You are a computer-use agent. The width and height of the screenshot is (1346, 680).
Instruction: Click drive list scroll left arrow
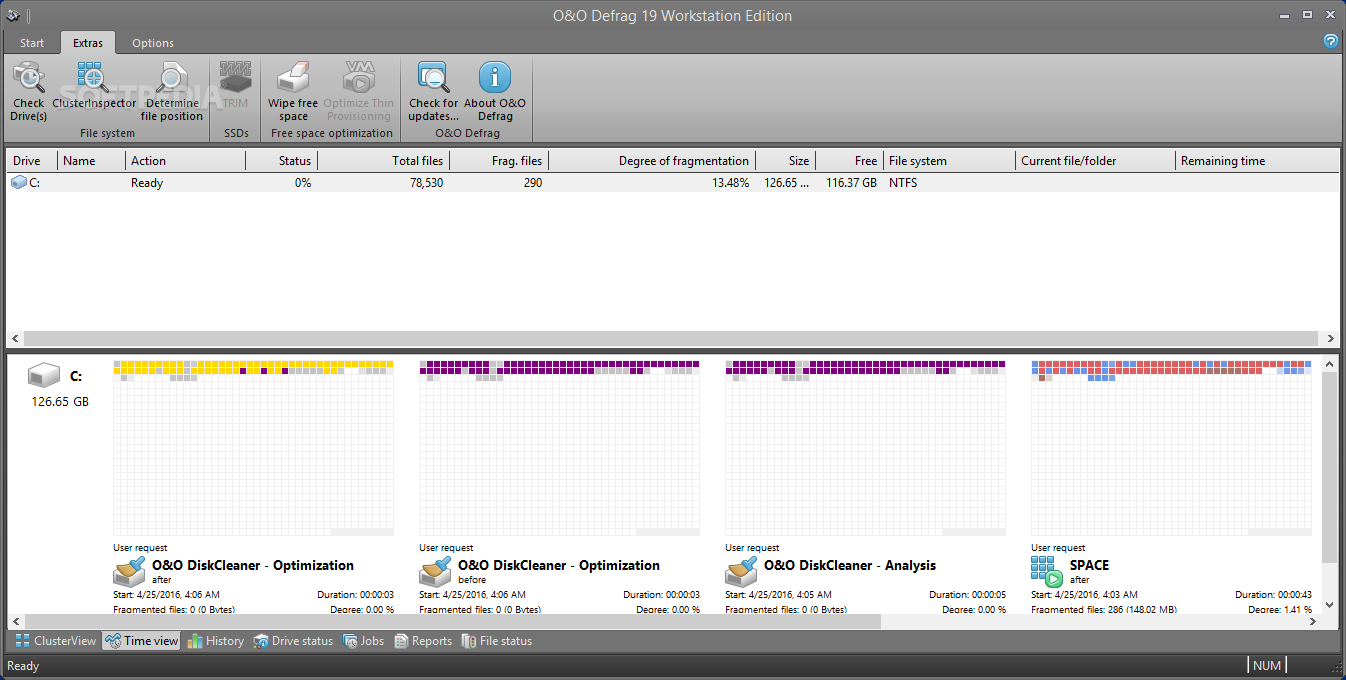click(x=14, y=338)
